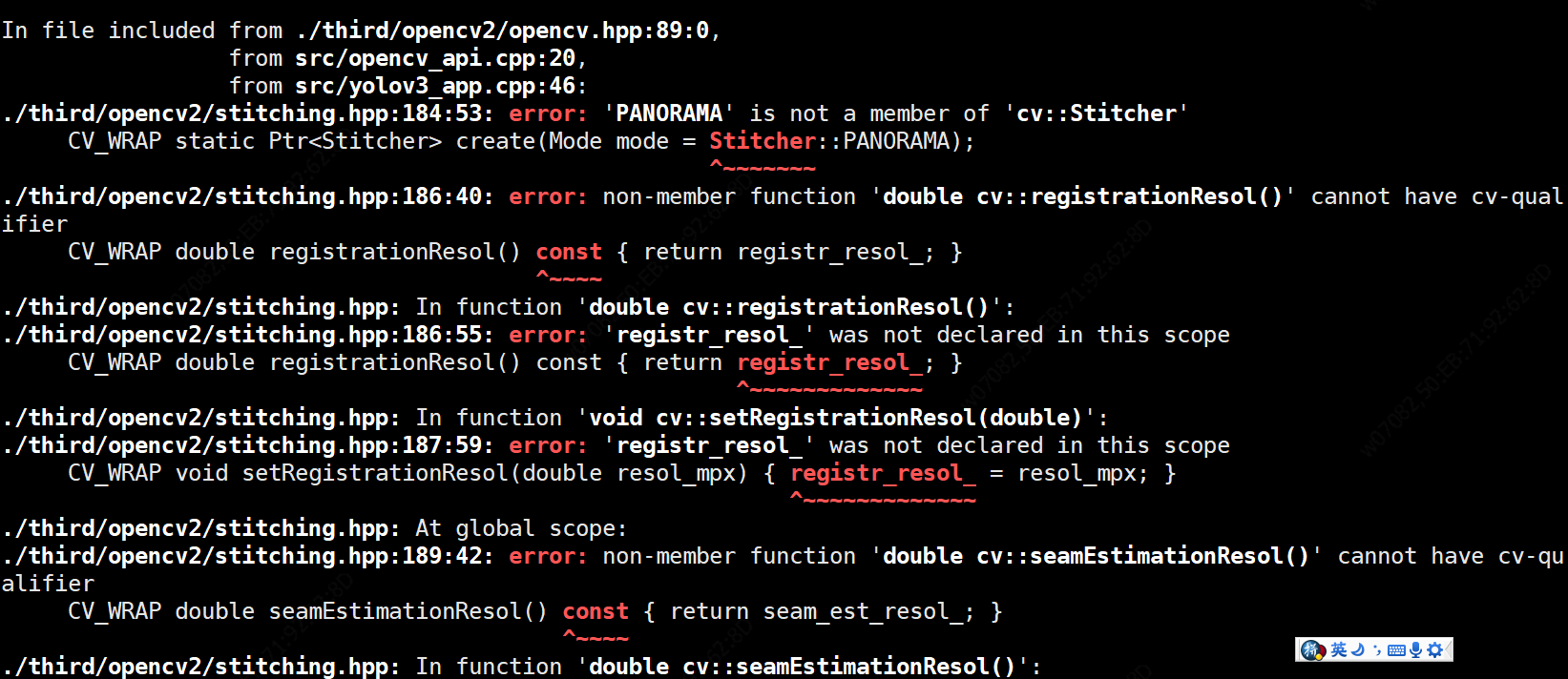Click the red 'const' after seamEstimationResol()
The image size is (1568, 679).
pos(596,611)
